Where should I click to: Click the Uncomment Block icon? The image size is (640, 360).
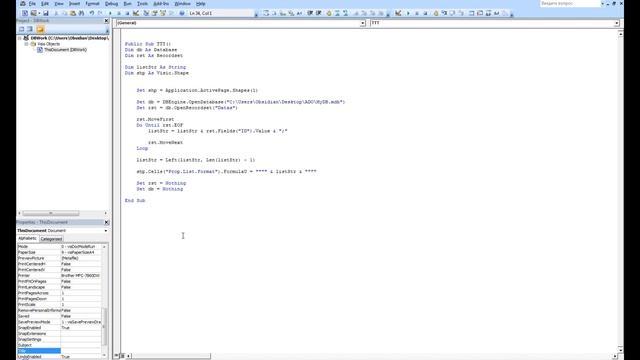click(346, 13)
